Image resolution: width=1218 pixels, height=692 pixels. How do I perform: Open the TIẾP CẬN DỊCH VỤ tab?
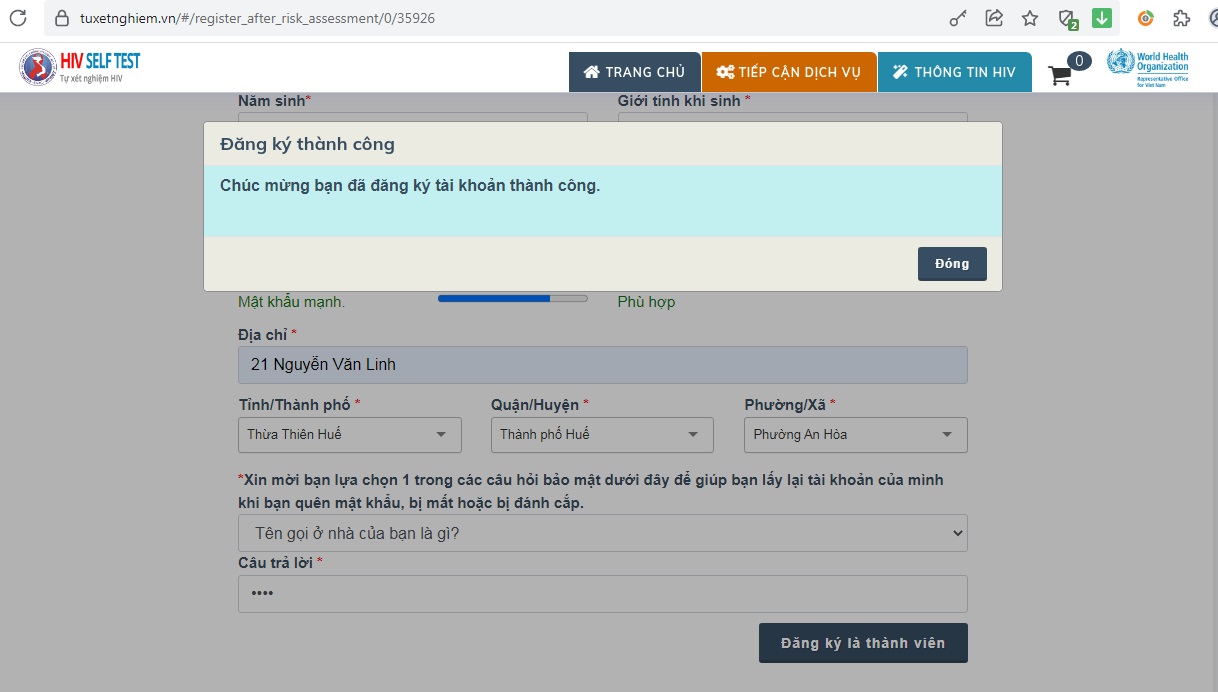point(789,72)
